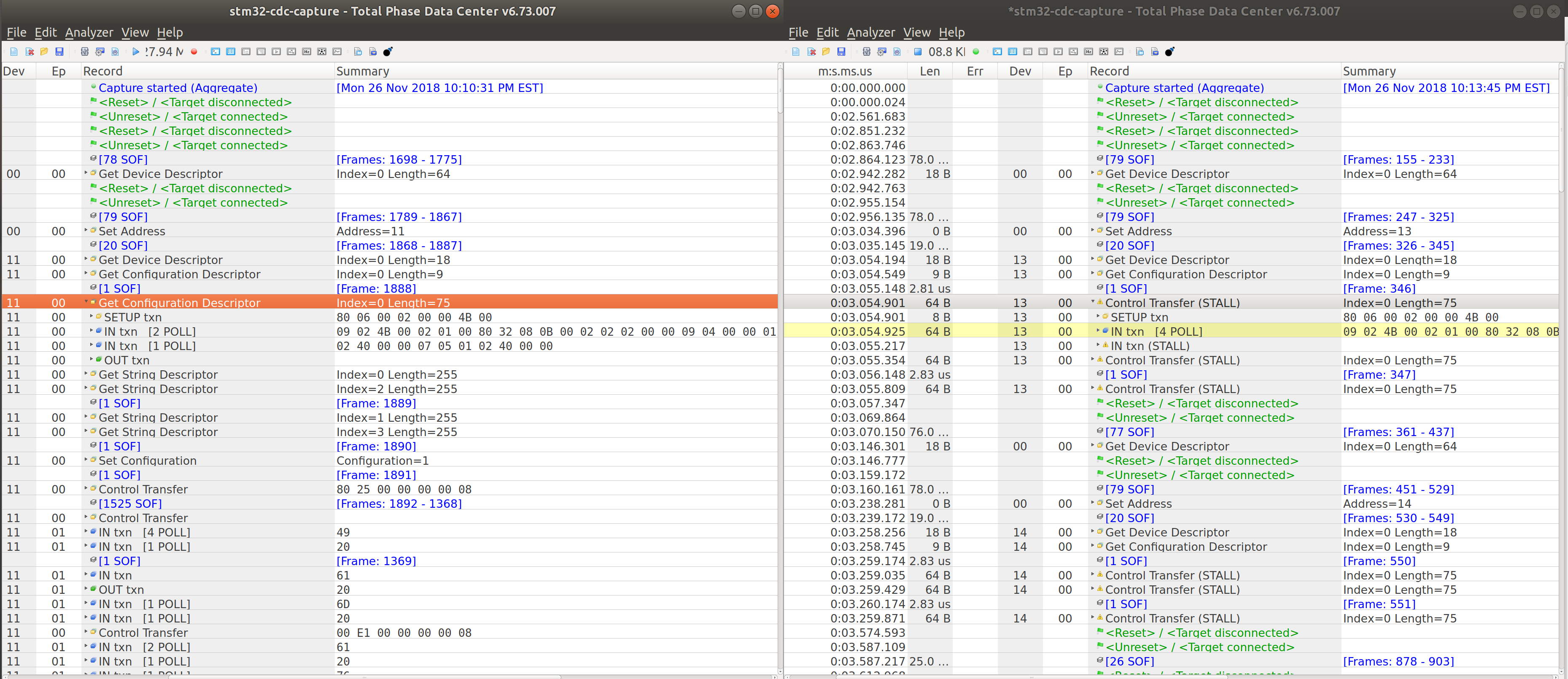Toggle the Hz (bus statistics) panel in right toolbar

coord(1089,52)
